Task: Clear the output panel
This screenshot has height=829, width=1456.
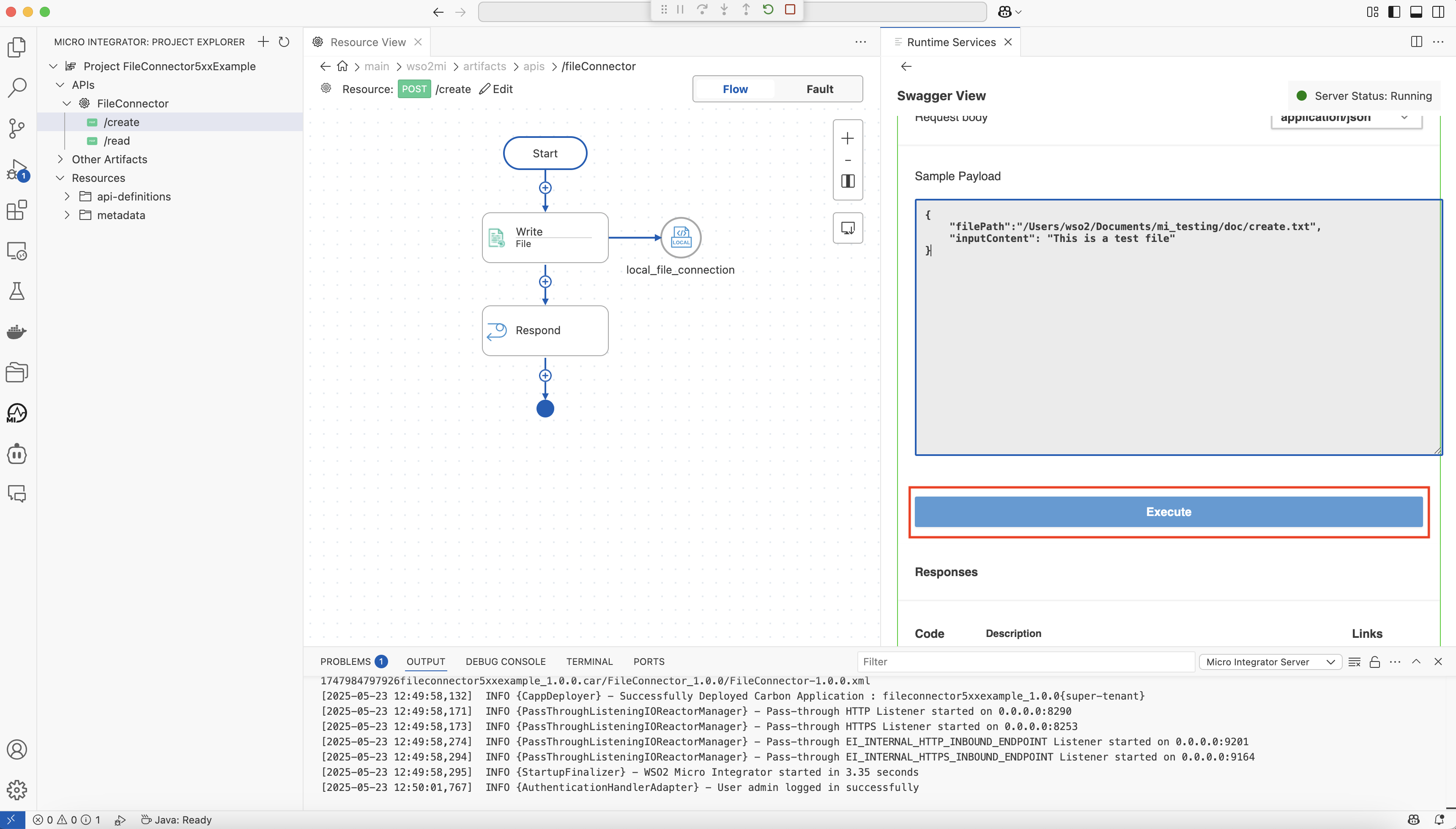Action: 1354,662
